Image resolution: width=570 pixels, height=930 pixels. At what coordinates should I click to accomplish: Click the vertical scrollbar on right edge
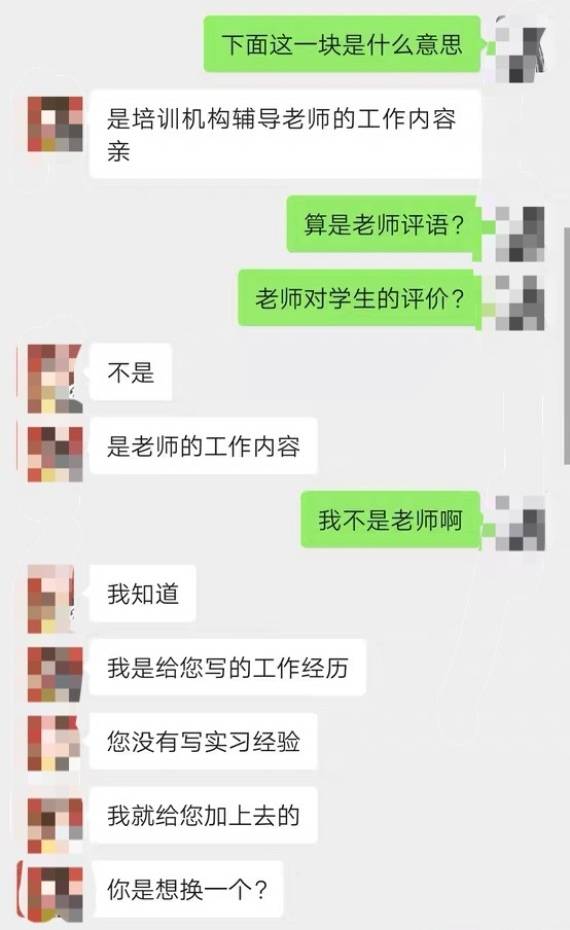[566, 345]
